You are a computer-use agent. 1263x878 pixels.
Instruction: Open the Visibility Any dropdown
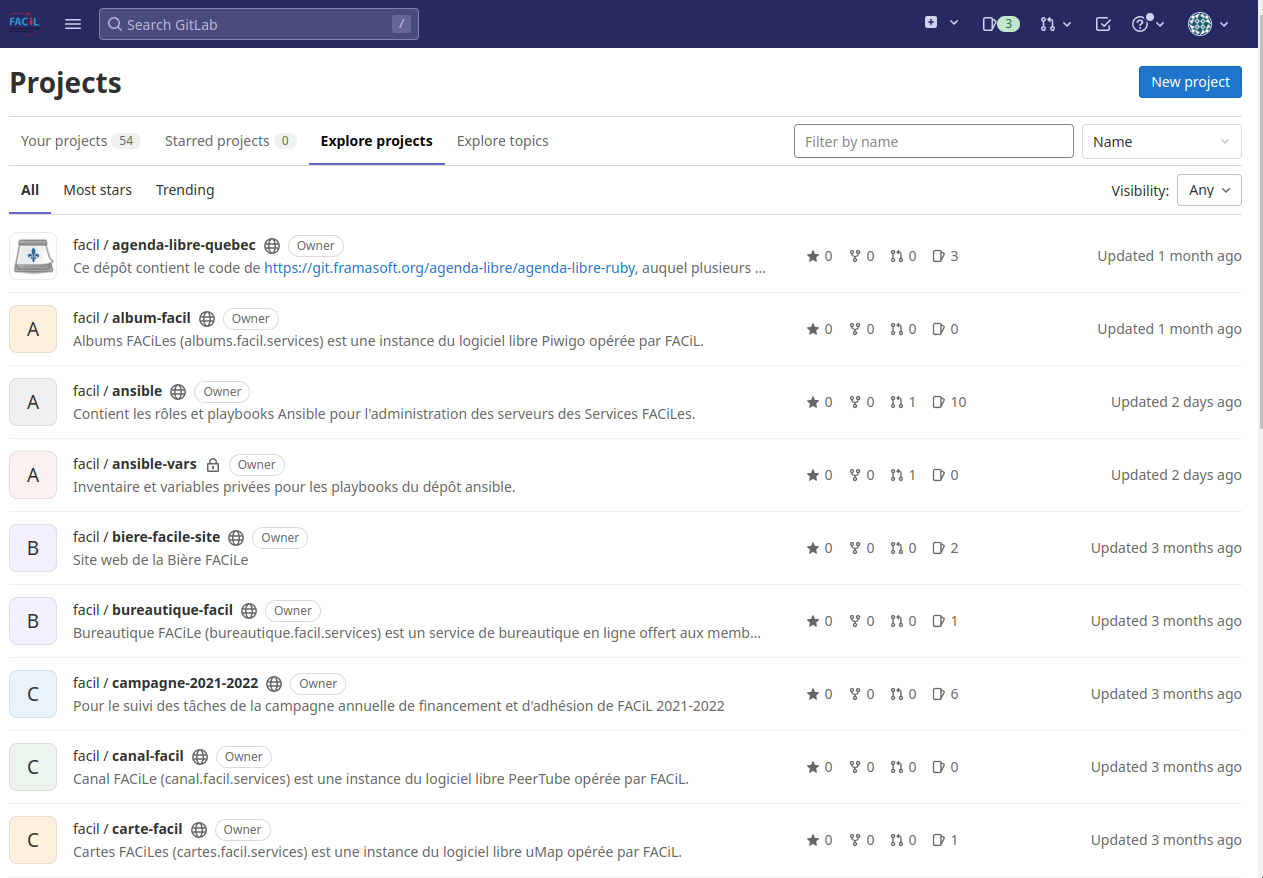pyautogui.click(x=1209, y=190)
